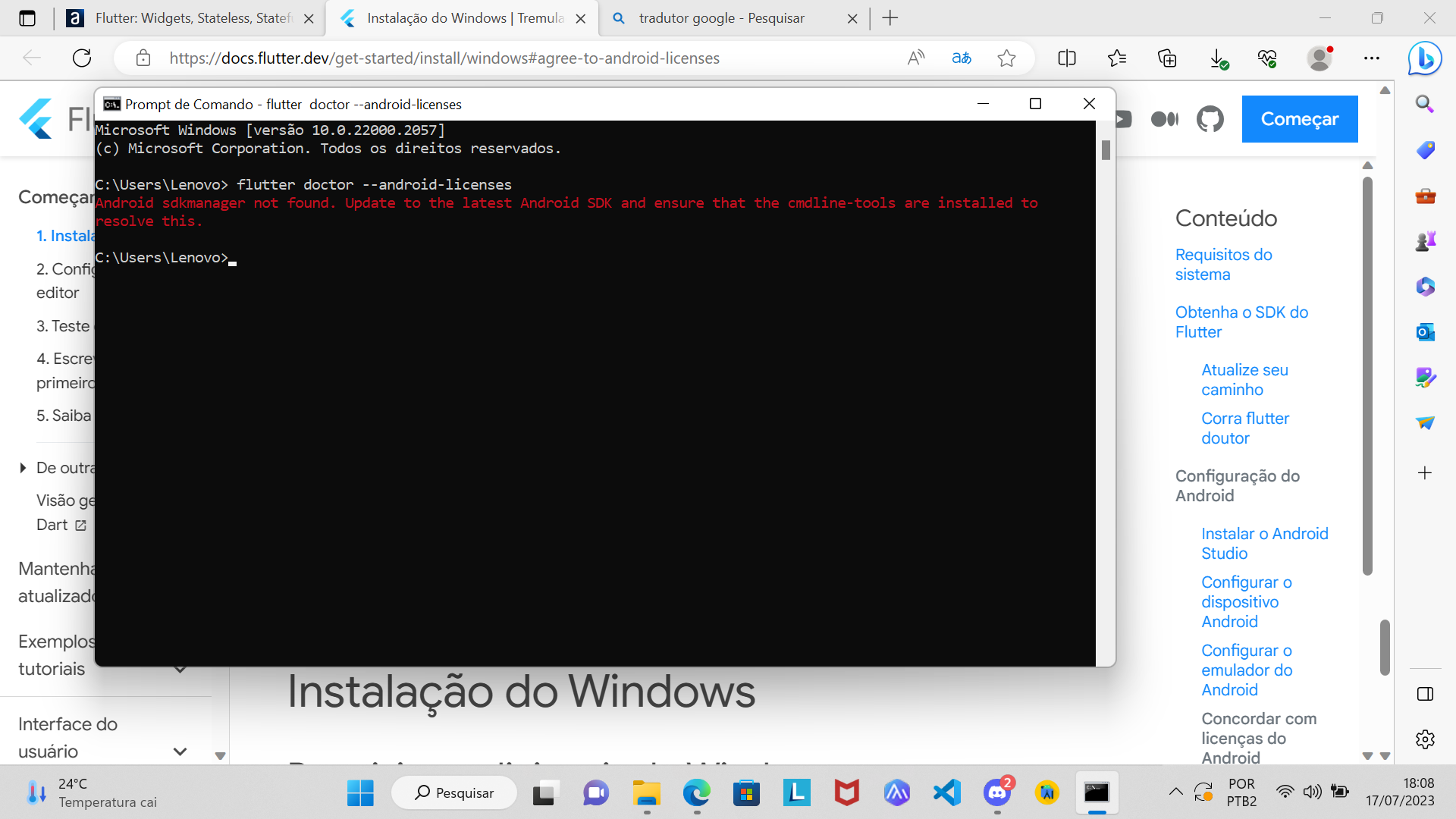Image resolution: width=1456 pixels, height=819 pixels.
Task: Open Concordar com licenças do Android link
Action: click(1259, 739)
